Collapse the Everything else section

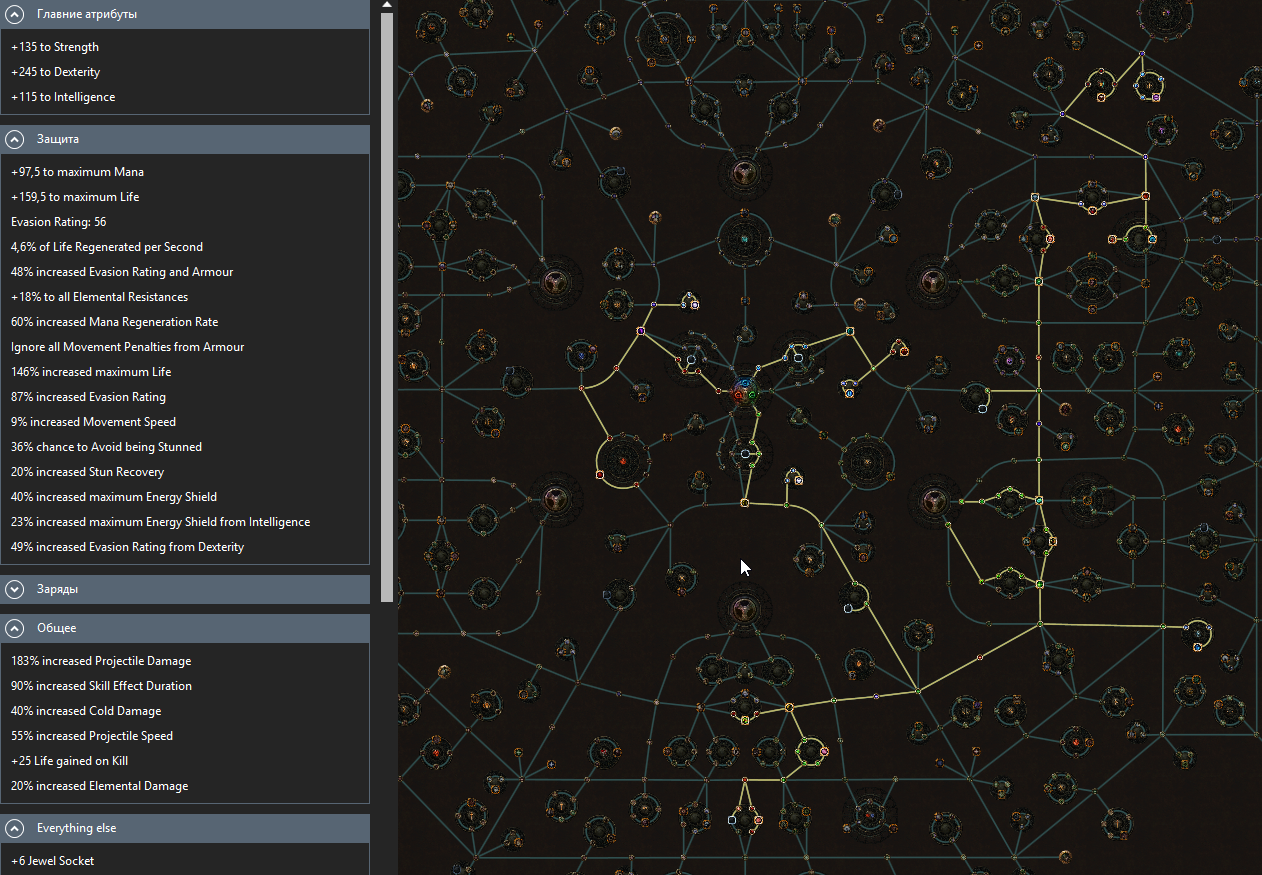tap(15, 828)
